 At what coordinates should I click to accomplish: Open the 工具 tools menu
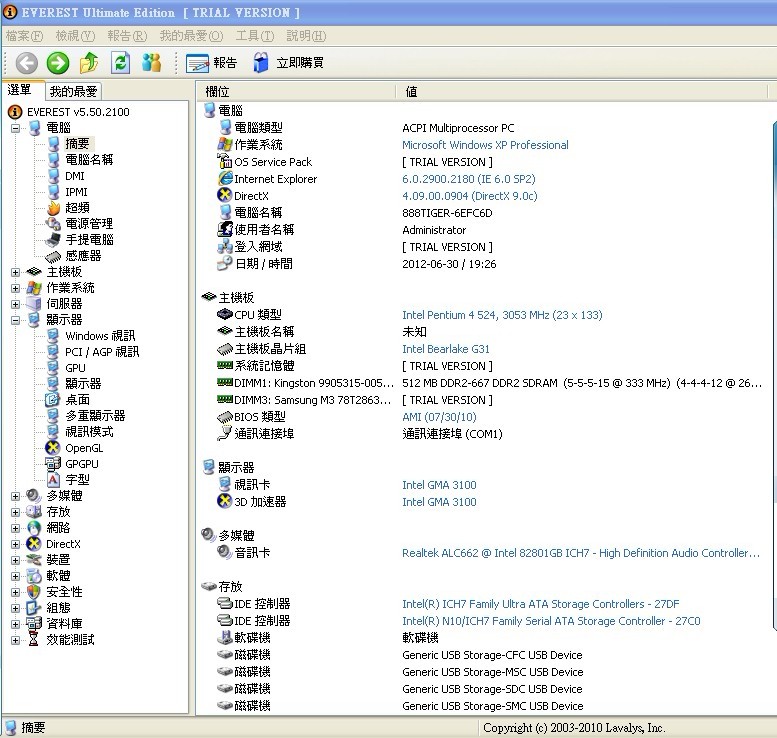pos(254,36)
